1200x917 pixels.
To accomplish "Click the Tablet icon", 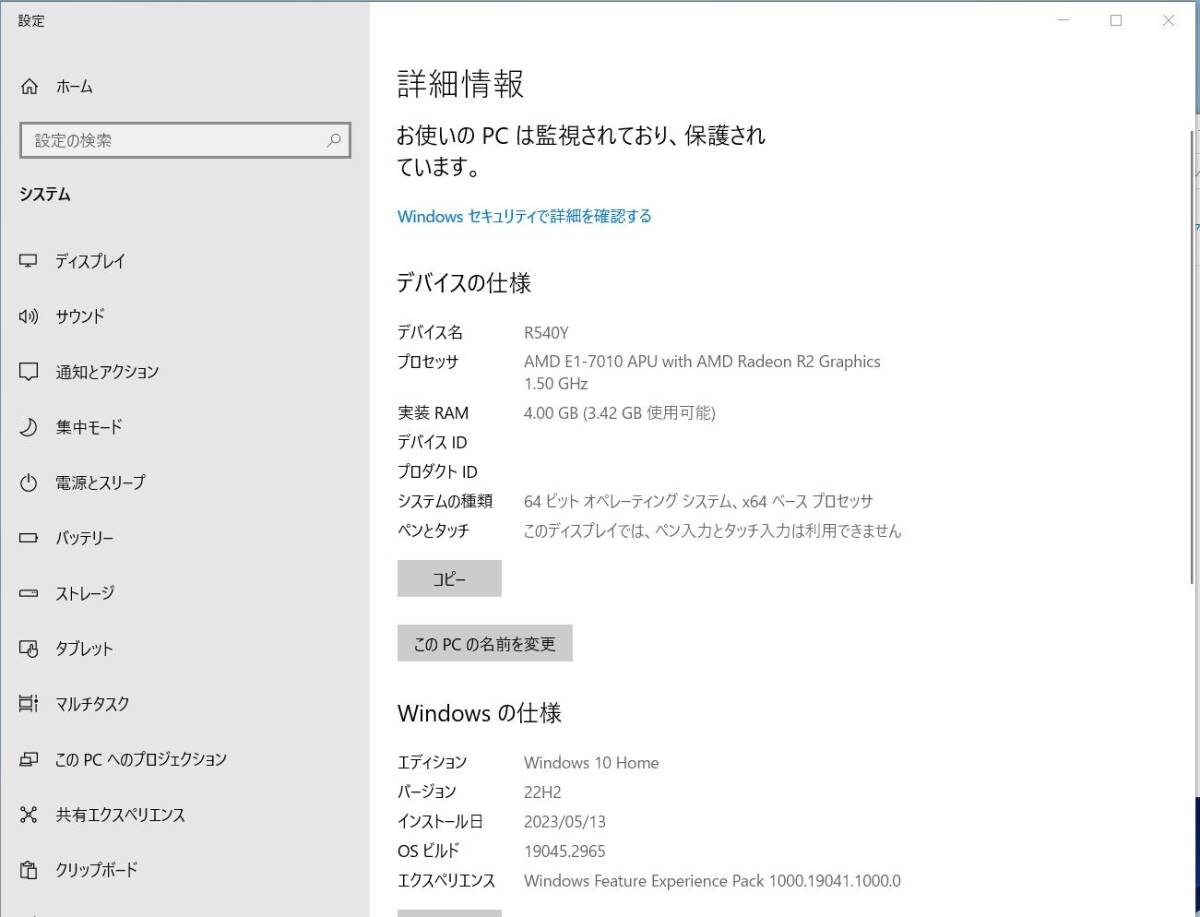I will (28, 649).
